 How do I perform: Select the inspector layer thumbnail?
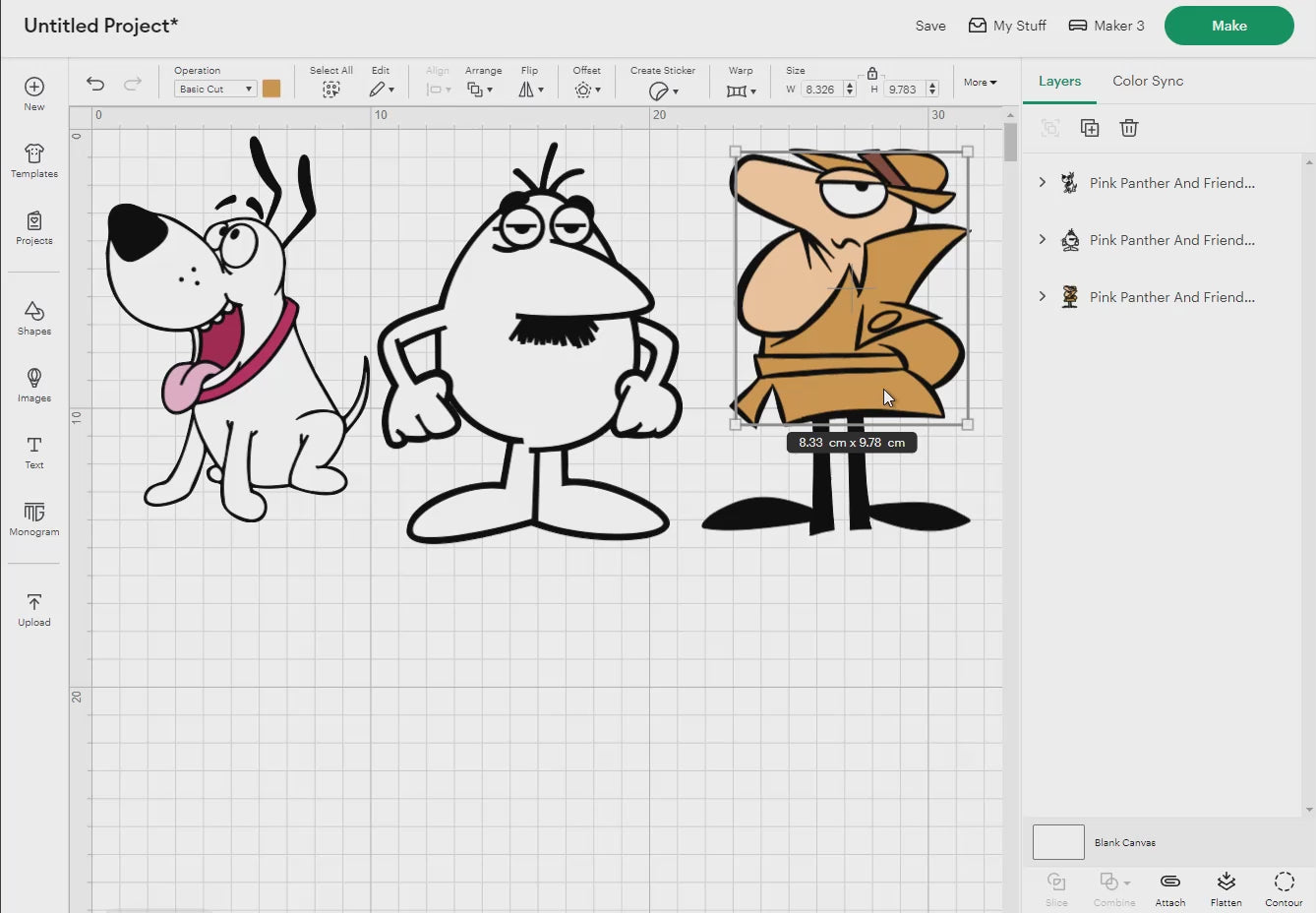tap(1070, 297)
